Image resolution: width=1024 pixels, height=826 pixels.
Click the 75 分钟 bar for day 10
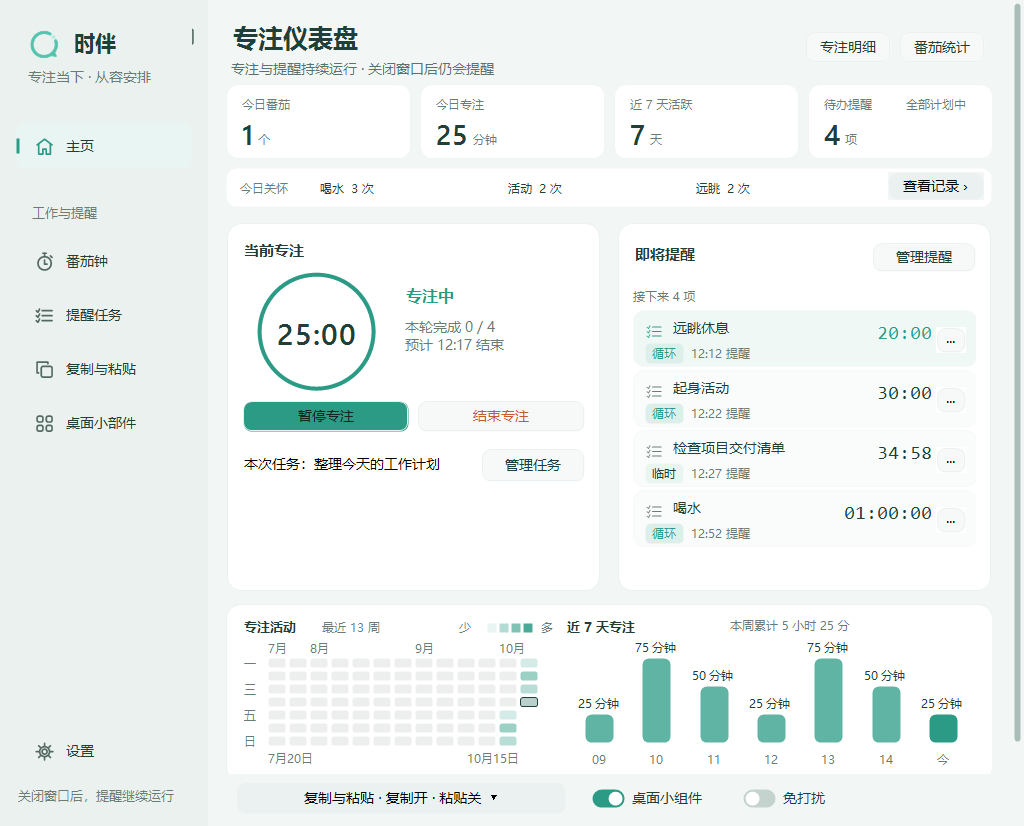click(x=656, y=701)
